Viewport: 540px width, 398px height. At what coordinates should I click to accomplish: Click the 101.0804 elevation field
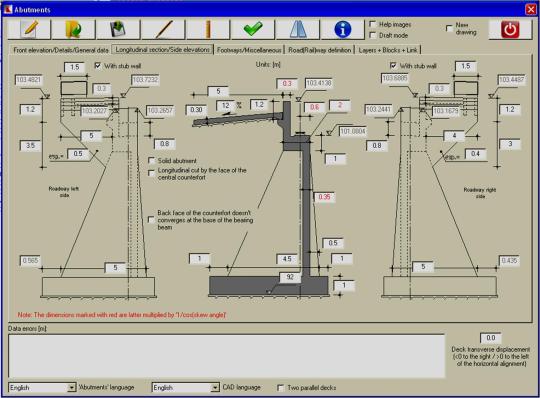(353, 132)
